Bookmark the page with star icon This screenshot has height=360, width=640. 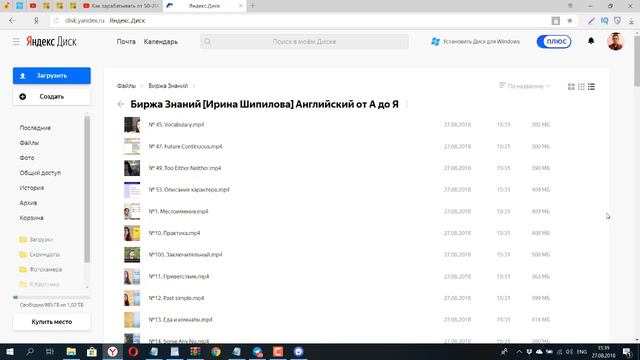coord(569,20)
